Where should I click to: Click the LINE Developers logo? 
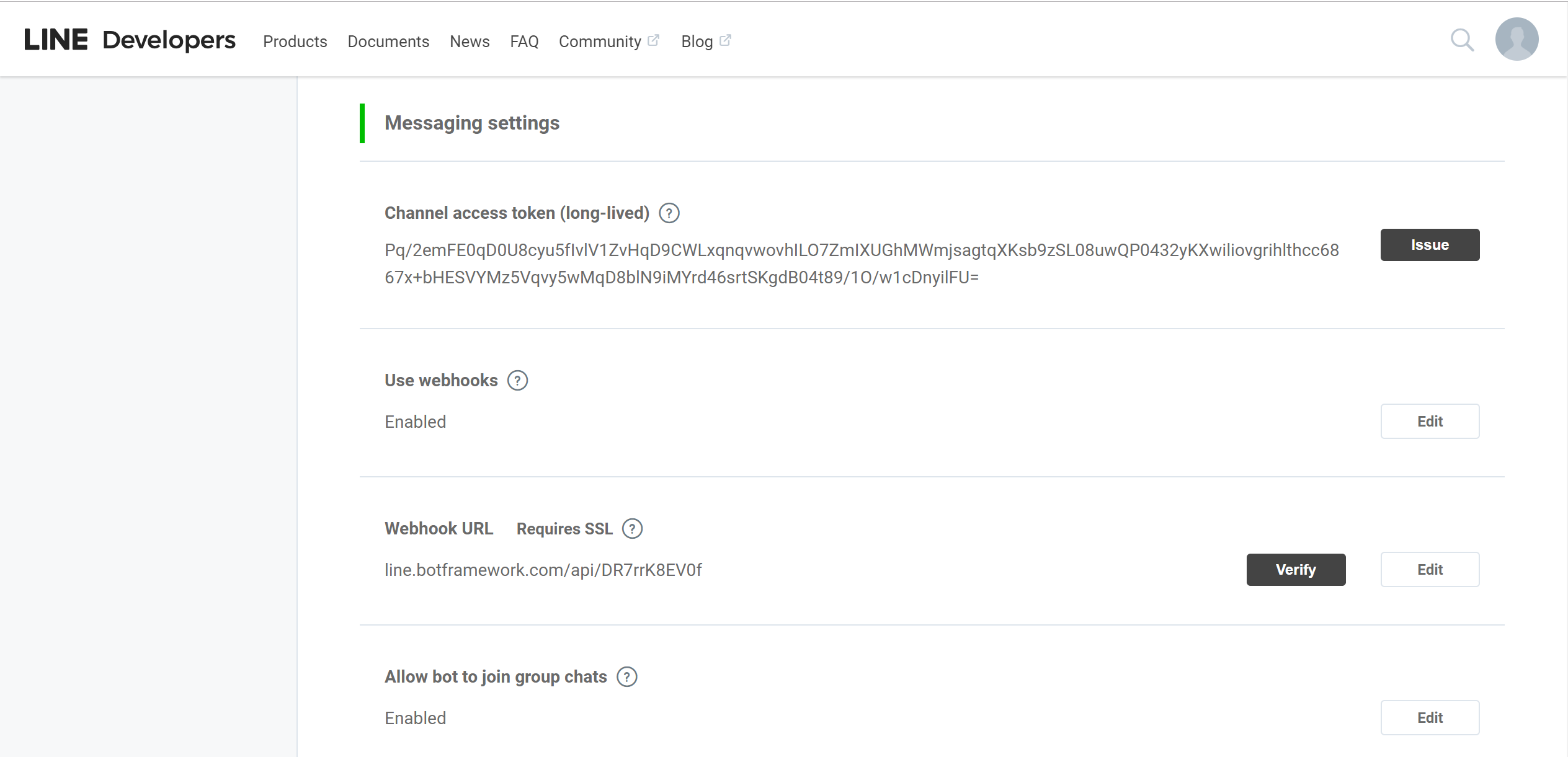(130, 38)
